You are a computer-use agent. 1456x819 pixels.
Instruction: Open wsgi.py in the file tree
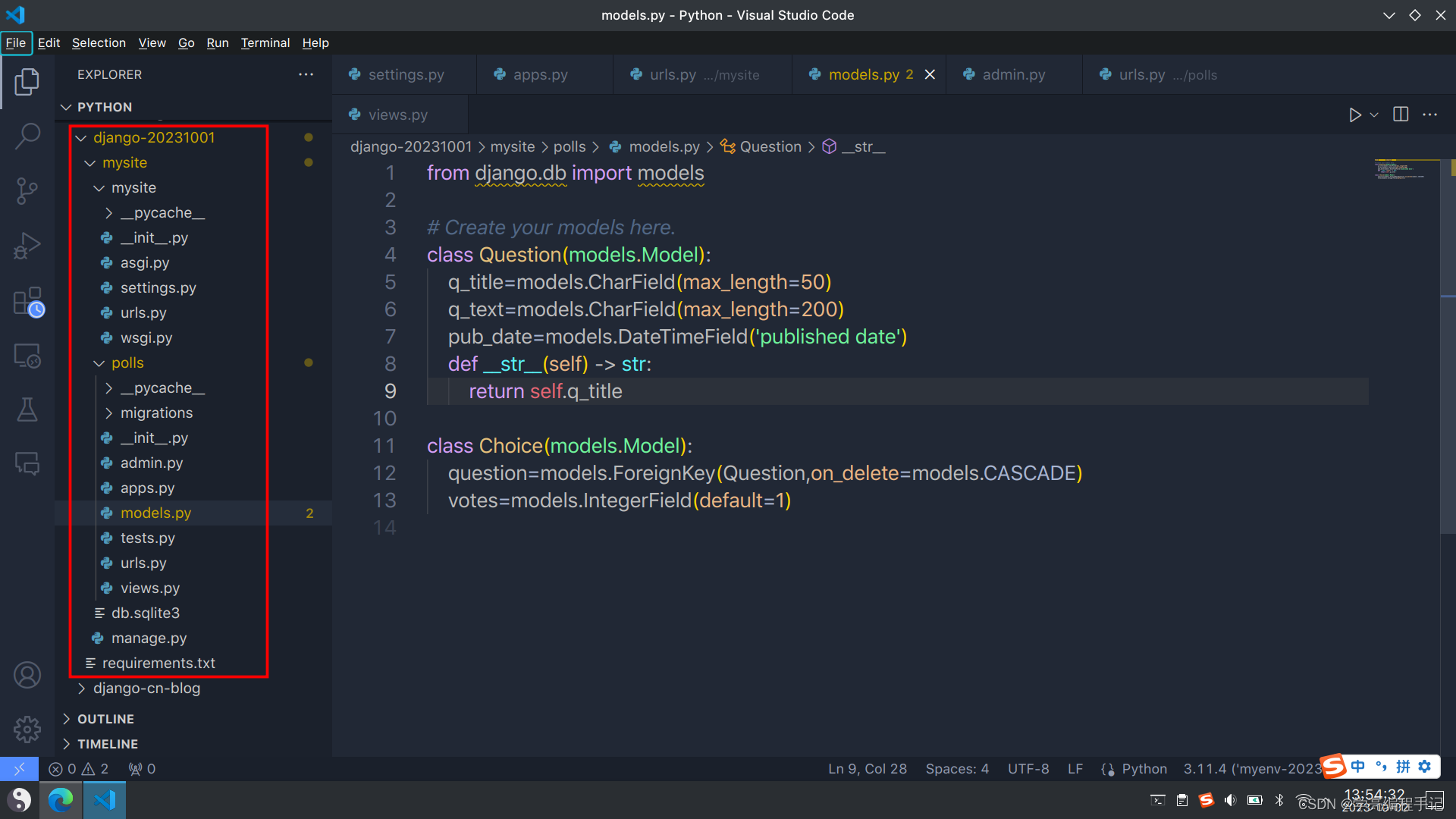tap(146, 338)
